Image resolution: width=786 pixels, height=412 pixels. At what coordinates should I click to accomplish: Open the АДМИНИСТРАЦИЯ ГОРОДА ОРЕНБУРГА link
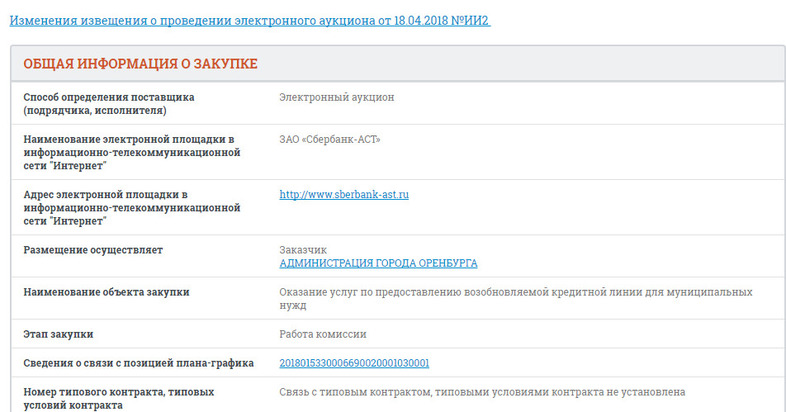coord(378,264)
